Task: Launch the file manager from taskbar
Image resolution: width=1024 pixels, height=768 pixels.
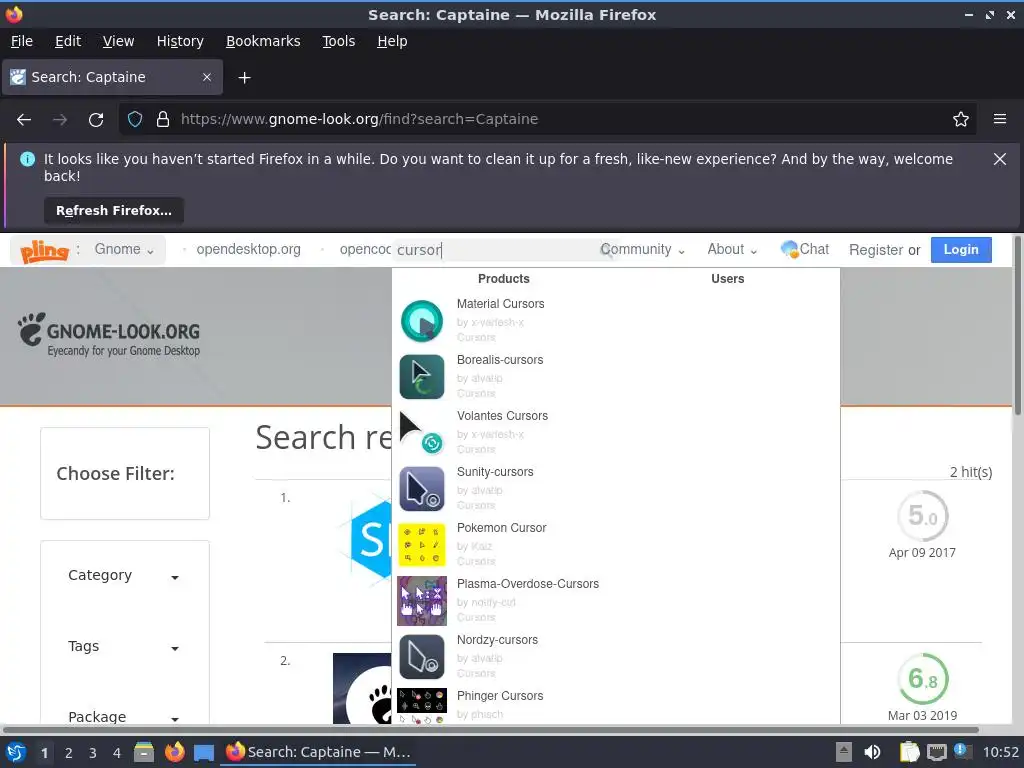Action: [x=144, y=752]
